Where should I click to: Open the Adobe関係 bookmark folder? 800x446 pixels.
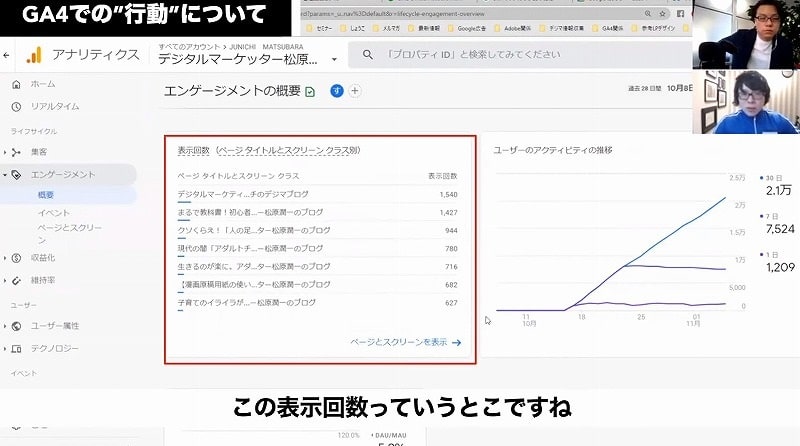pos(513,29)
